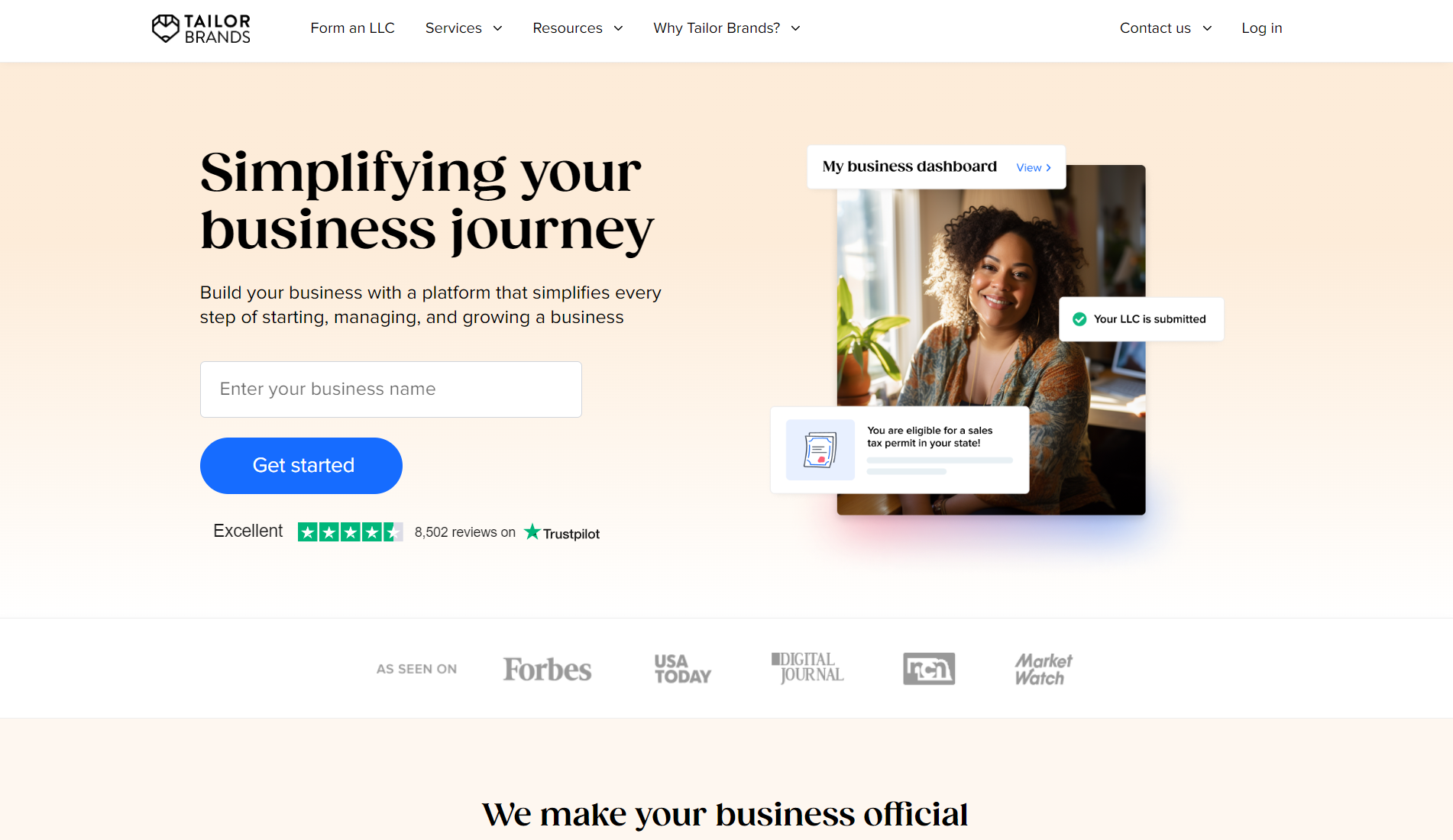Screen dimensions: 1453x840
Task: Open the Contact us dropdown
Action: [1166, 28]
